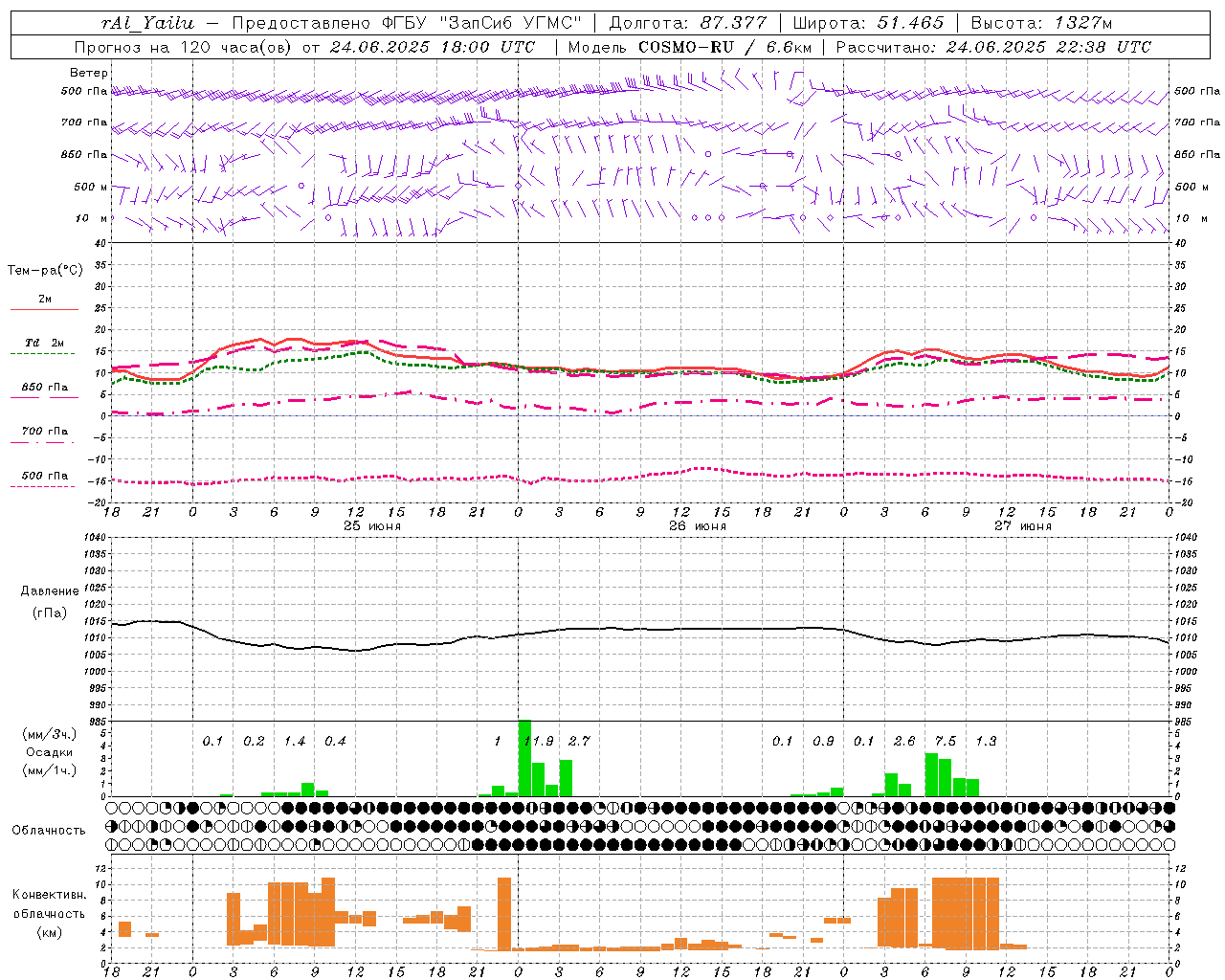Select the Конвективн. convective cloud label
This screenshot has height=980, width=1225.
(x=50, y=895)
